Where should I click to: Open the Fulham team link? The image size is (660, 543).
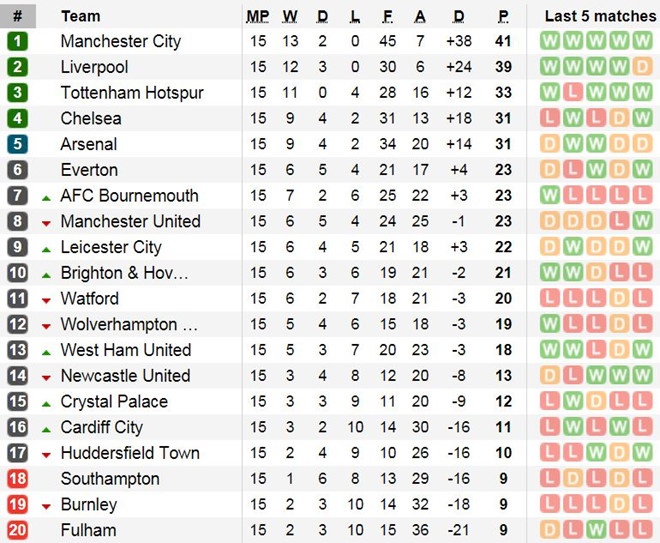88,530
